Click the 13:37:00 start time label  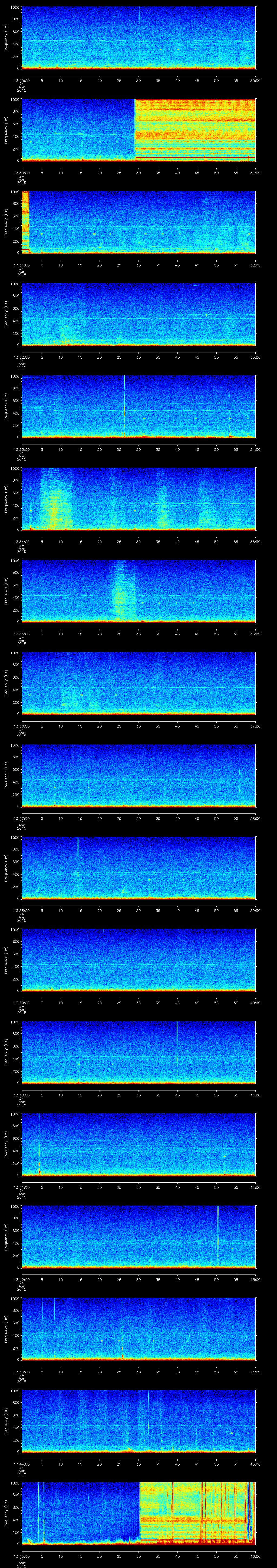[x=21, y=818]
